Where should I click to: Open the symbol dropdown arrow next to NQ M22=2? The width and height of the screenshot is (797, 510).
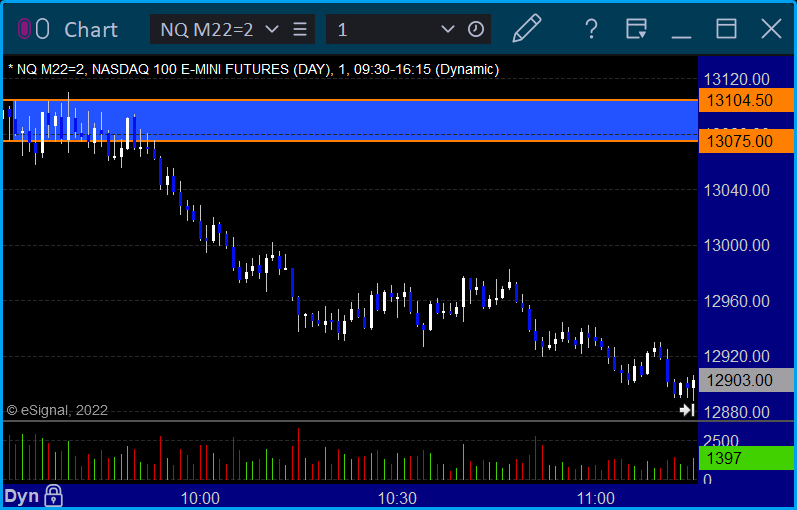[x=272, y=29]
